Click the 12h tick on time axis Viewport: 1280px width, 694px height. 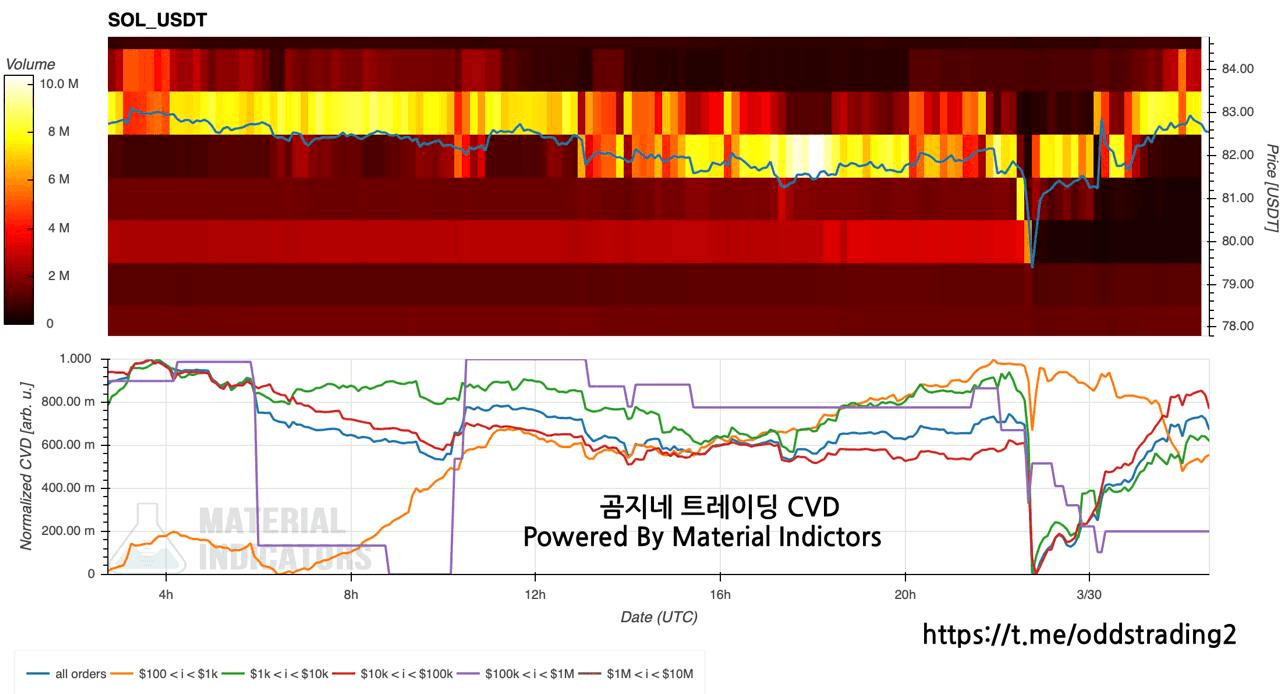535,592
